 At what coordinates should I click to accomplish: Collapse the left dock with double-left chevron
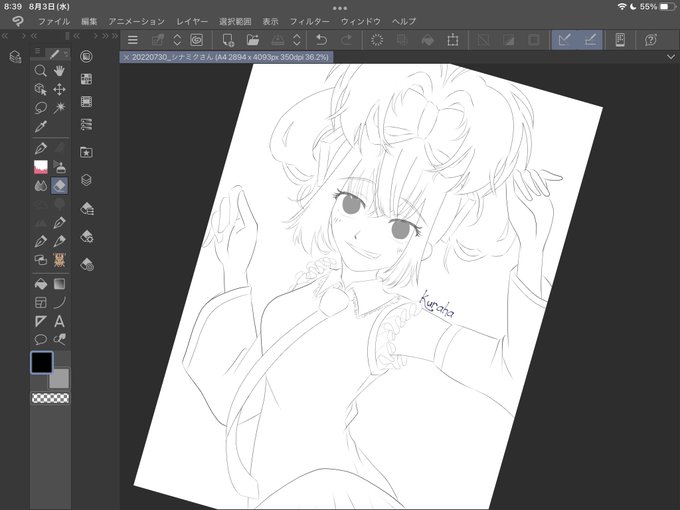(5, 36)
